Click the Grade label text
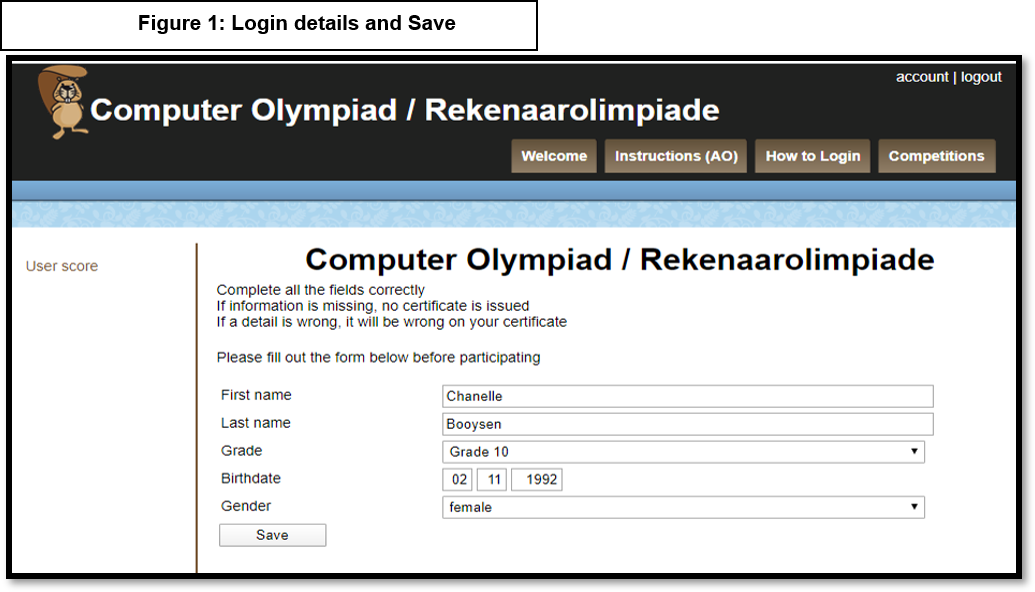This screenshot has height=592, width=1035. 242,451
